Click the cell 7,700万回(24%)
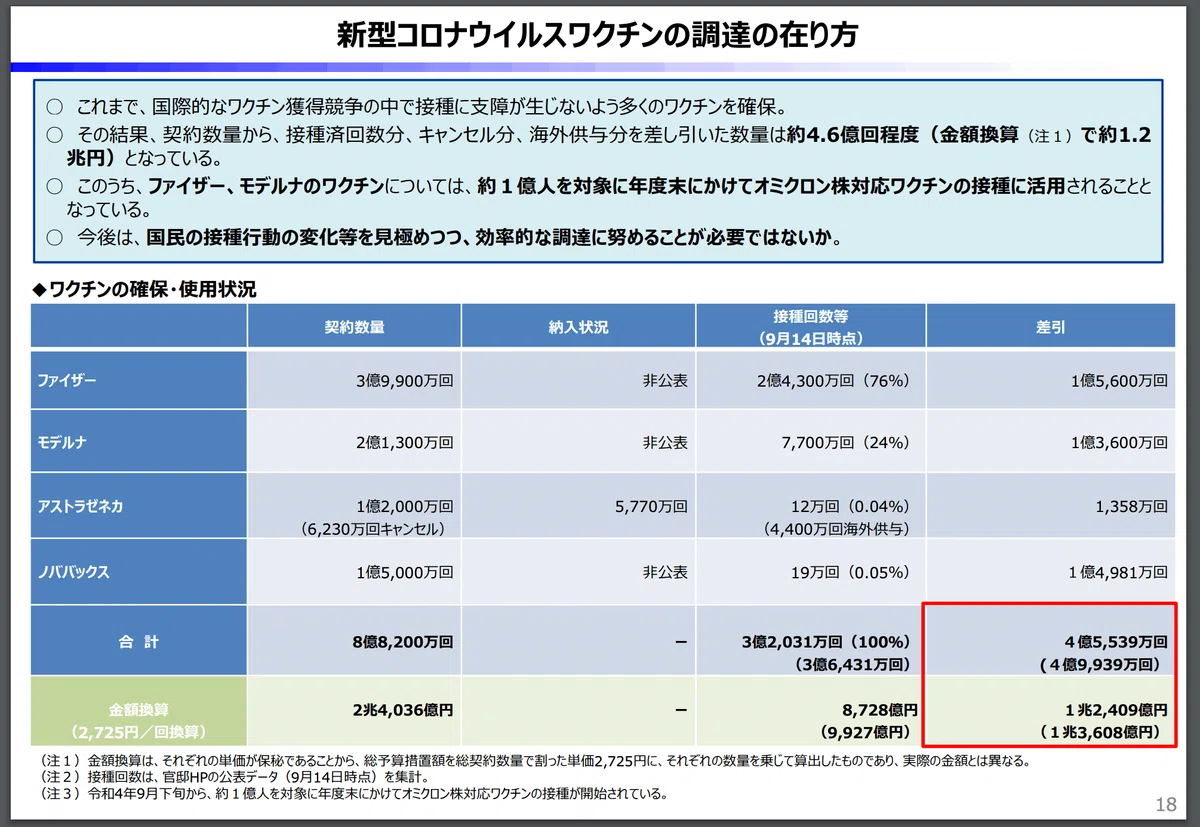 tap(846, 441)
